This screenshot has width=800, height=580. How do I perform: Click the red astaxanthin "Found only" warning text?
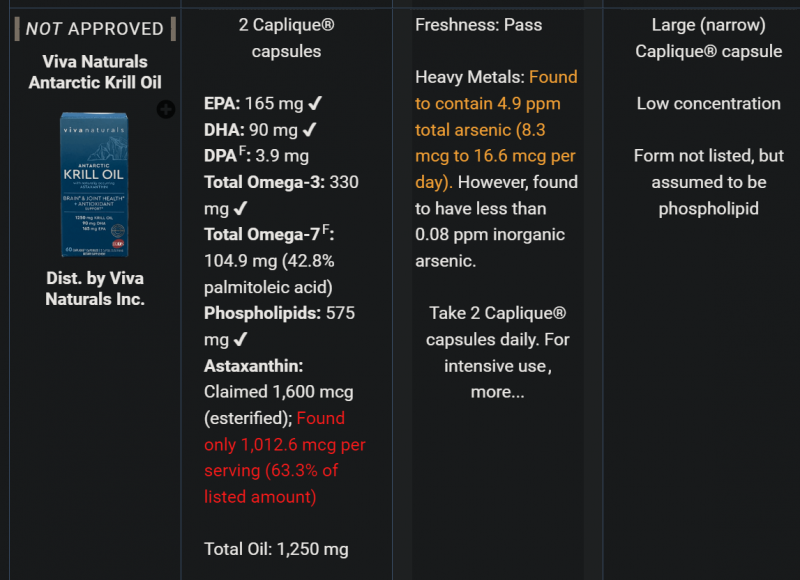(x=285, y=457)
